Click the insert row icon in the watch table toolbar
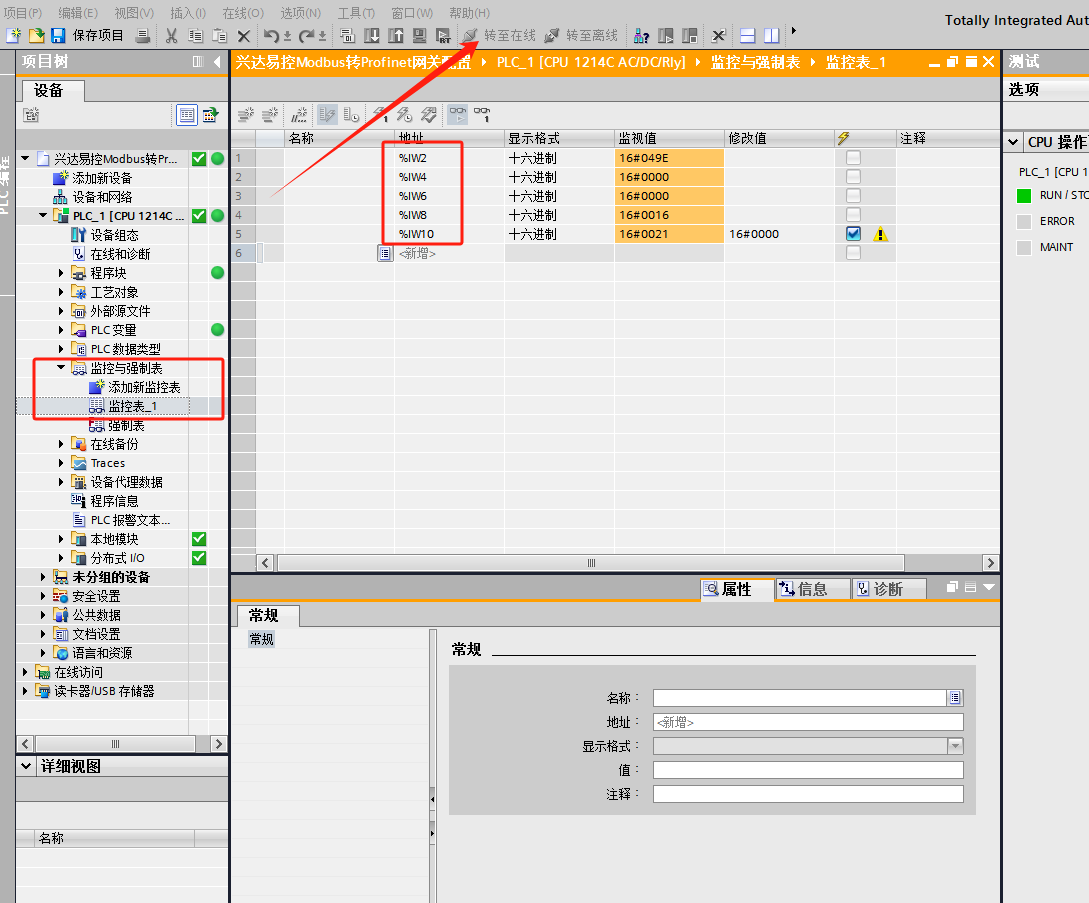The width and height of the screenshot is (1089, 903). (x=246, y=115)
